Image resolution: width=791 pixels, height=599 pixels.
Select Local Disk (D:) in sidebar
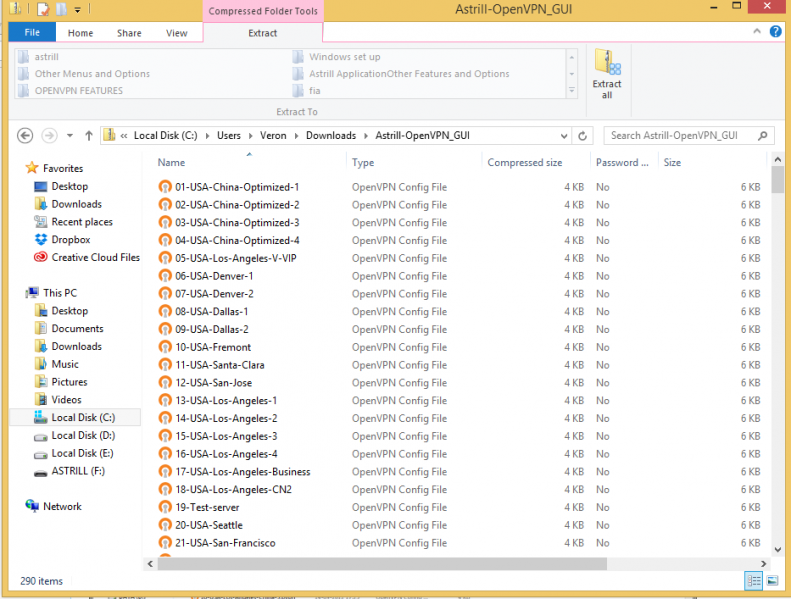pyautogui.click(x=75, y=435)
